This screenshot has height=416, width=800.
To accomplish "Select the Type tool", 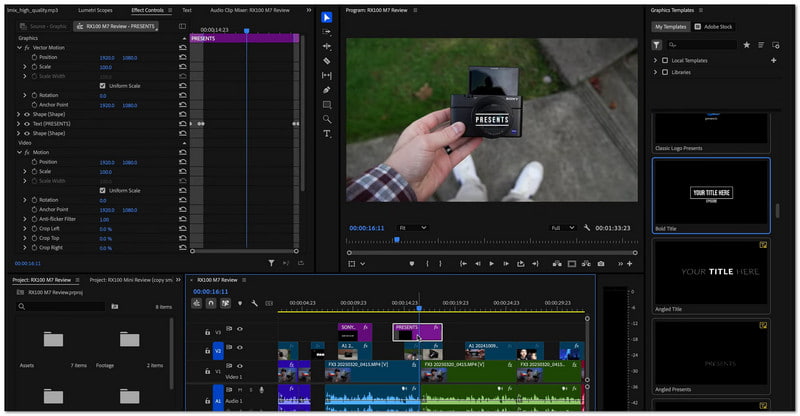I will 327,134.
